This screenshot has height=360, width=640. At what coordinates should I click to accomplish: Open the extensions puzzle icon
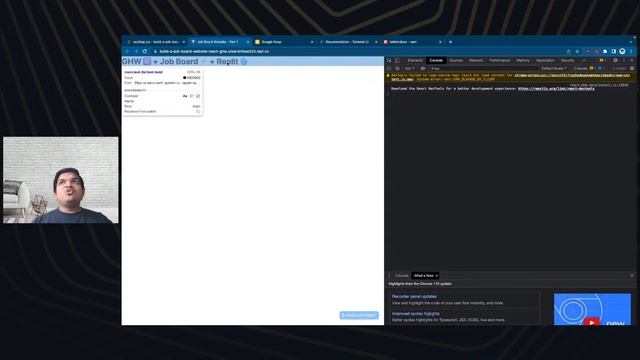(605, 51)
